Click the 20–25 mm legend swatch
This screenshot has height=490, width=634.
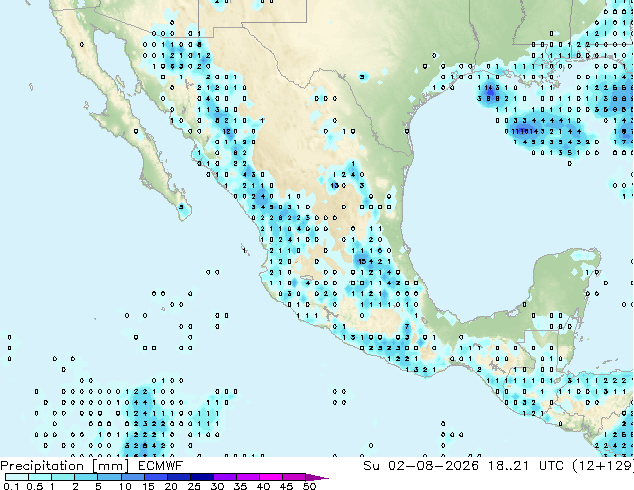[178, 477]
